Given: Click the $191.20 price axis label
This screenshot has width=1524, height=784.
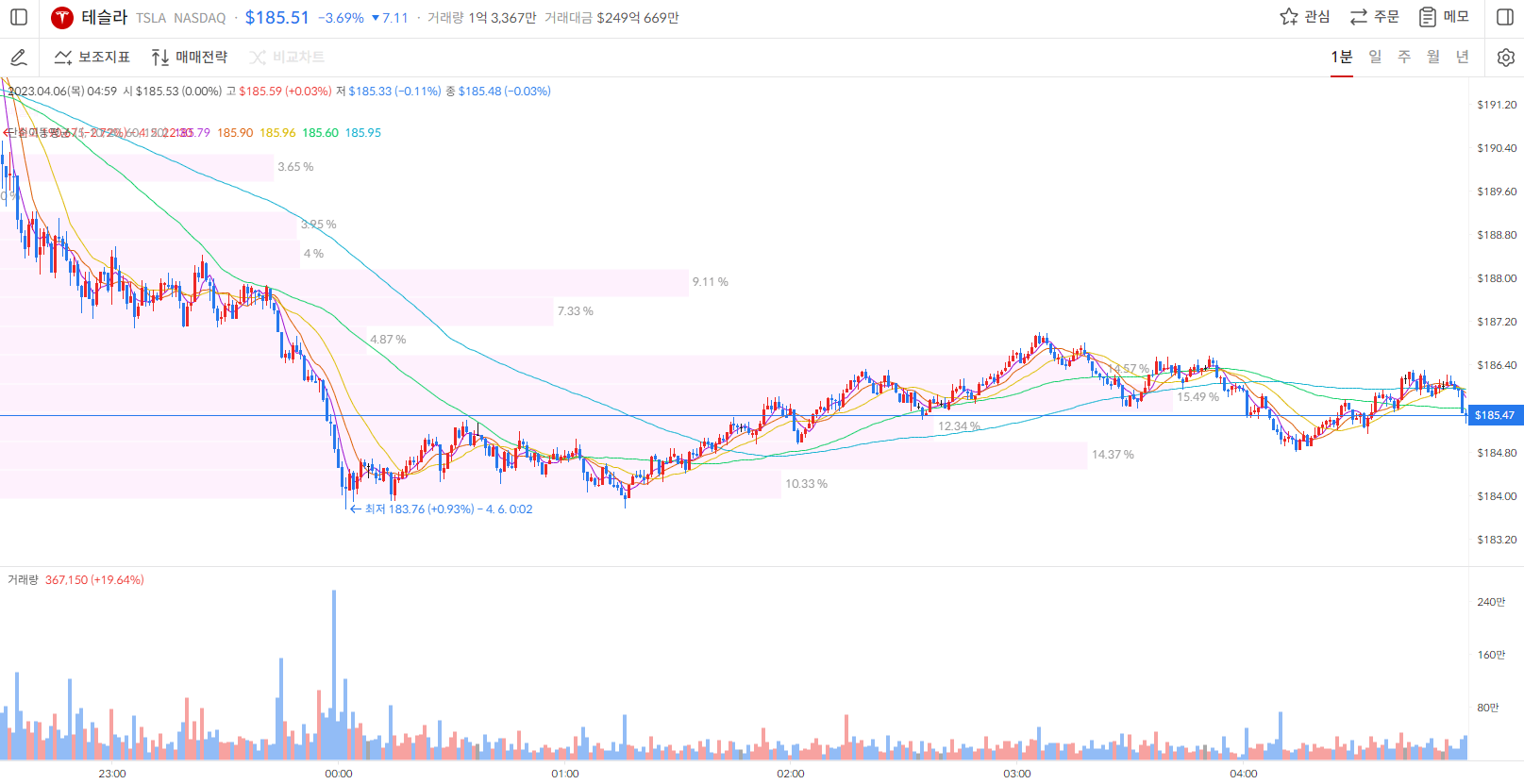Looking at the screenshot, I should [1497, 105].
